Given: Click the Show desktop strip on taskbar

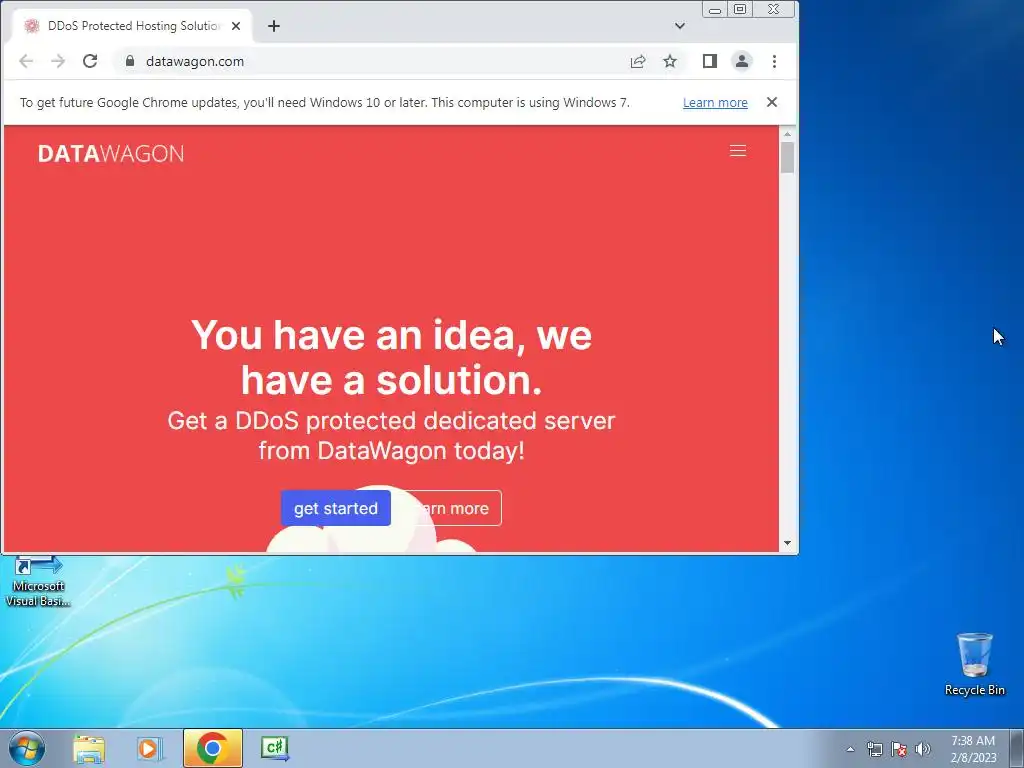Looking at the screenshot, I should coord(1016,748).
